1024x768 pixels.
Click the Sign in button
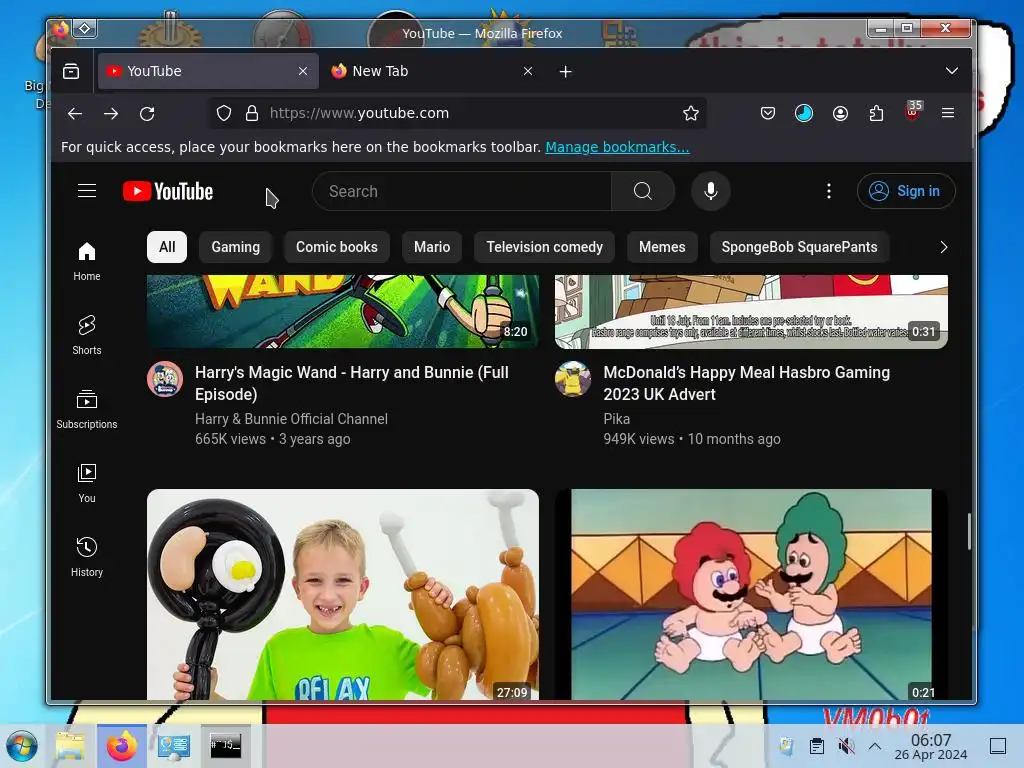tap(906, 191)
